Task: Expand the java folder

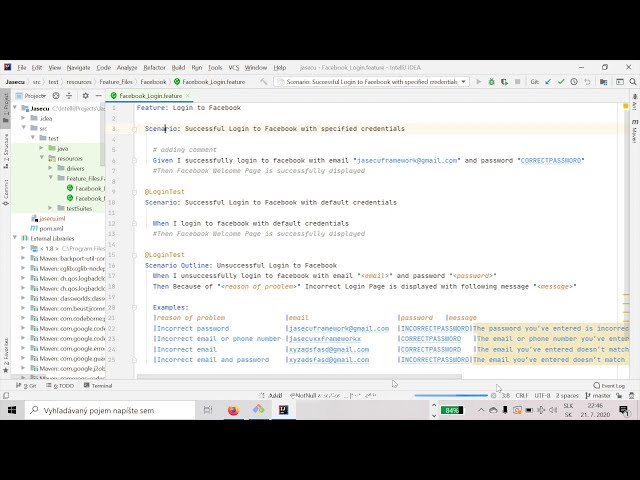Action: point(42,148)
